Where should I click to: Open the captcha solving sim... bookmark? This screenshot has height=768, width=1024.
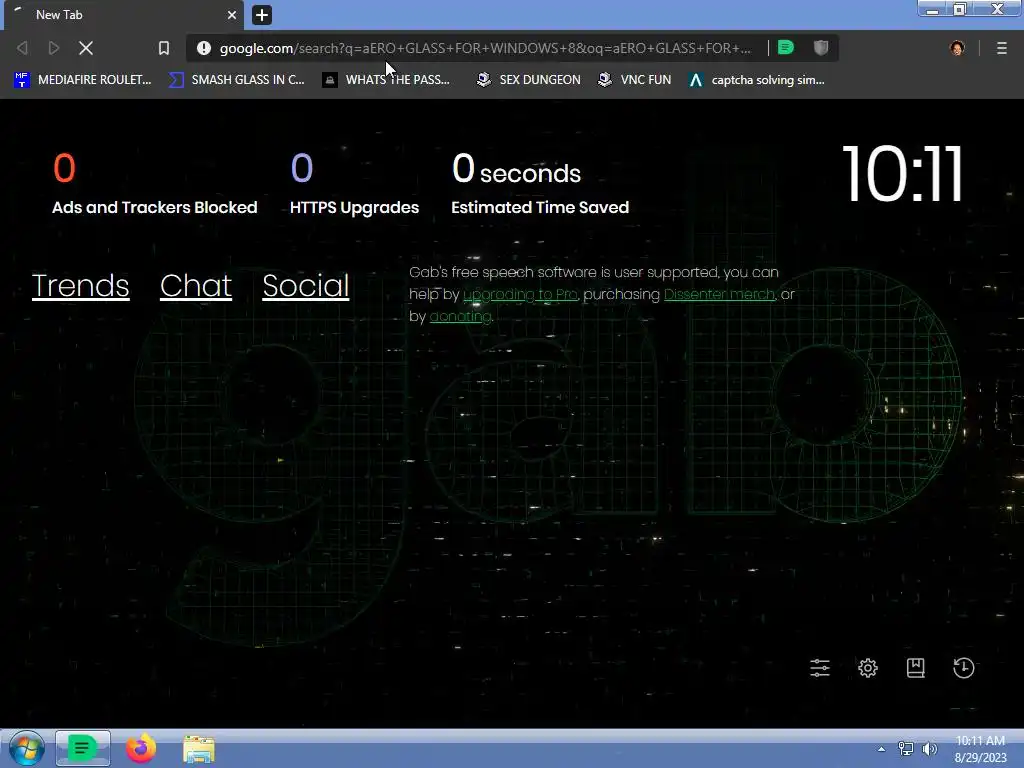tap(756, 80)
